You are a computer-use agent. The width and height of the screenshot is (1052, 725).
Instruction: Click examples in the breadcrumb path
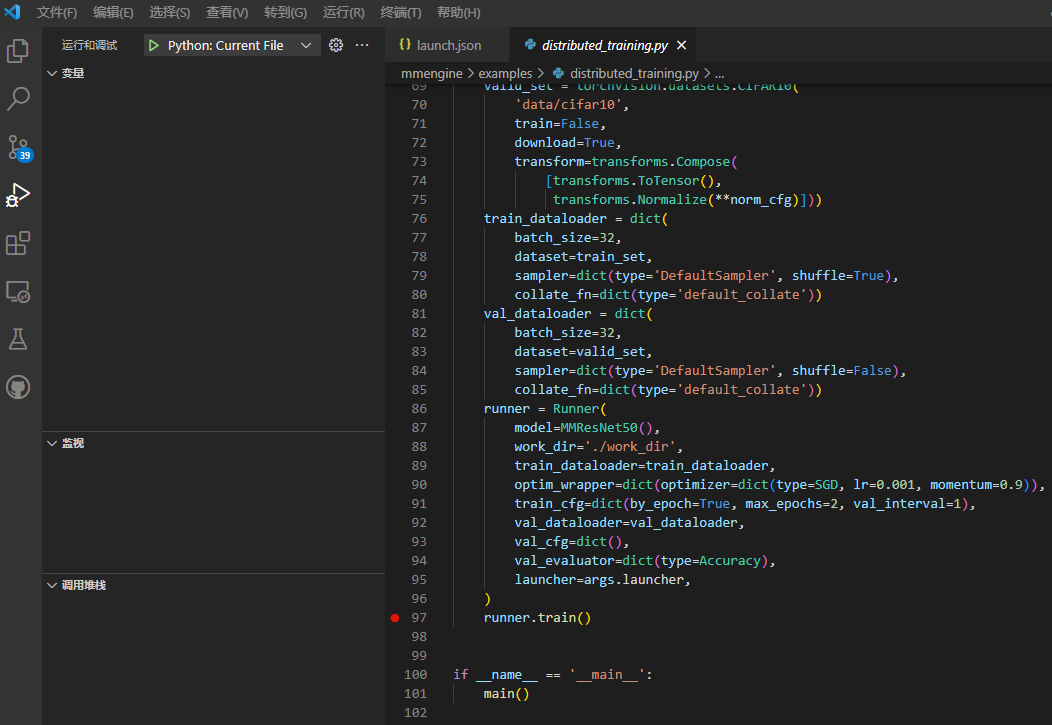(x=505, y=72)
